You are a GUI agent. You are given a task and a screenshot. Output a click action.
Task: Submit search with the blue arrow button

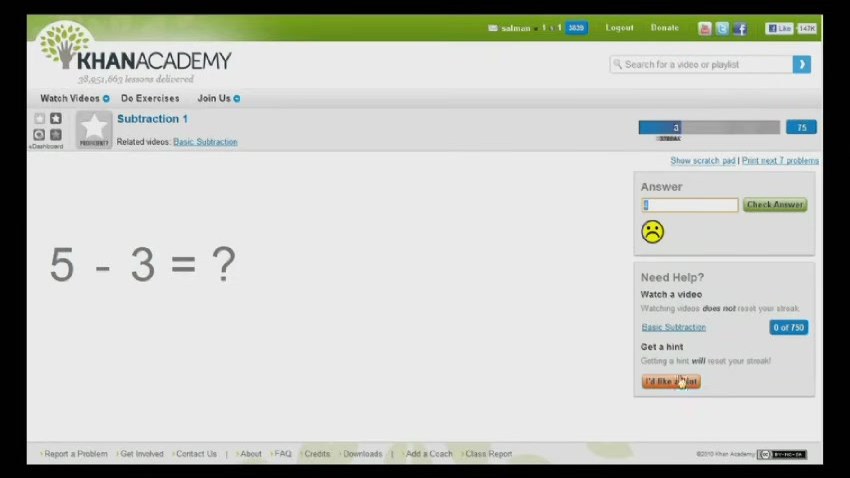(x=802, y=64)
